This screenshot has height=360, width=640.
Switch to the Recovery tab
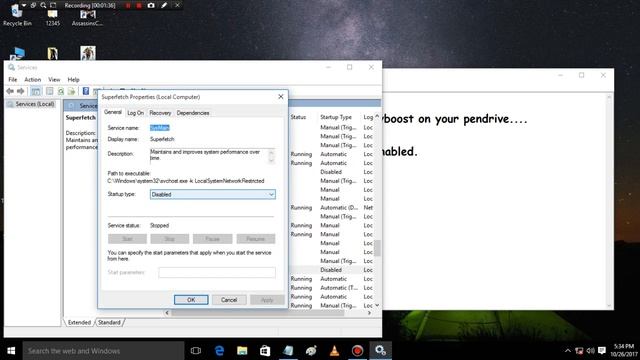[160, 113]
